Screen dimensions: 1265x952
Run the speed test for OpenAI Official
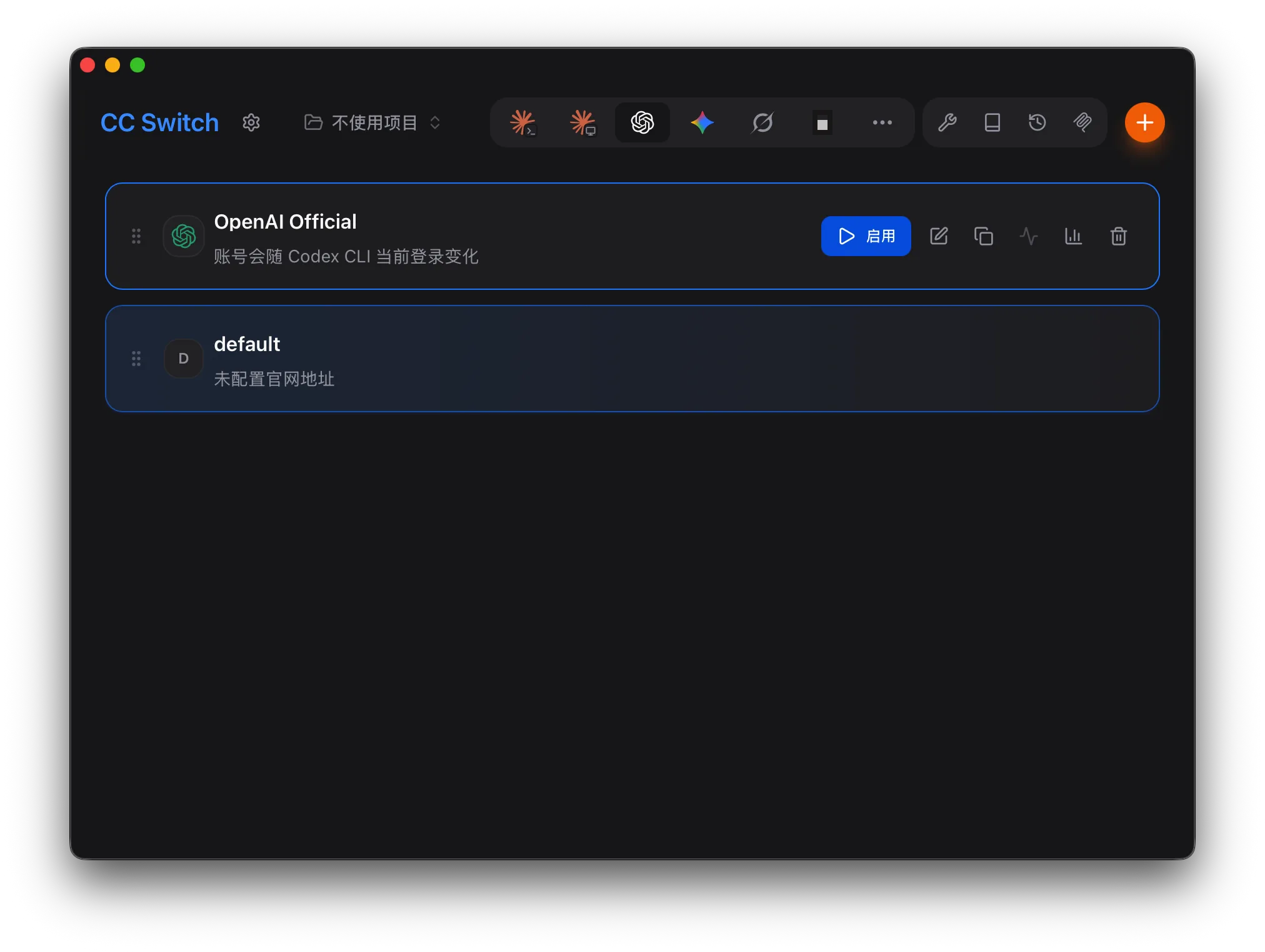click(1029, 236)
